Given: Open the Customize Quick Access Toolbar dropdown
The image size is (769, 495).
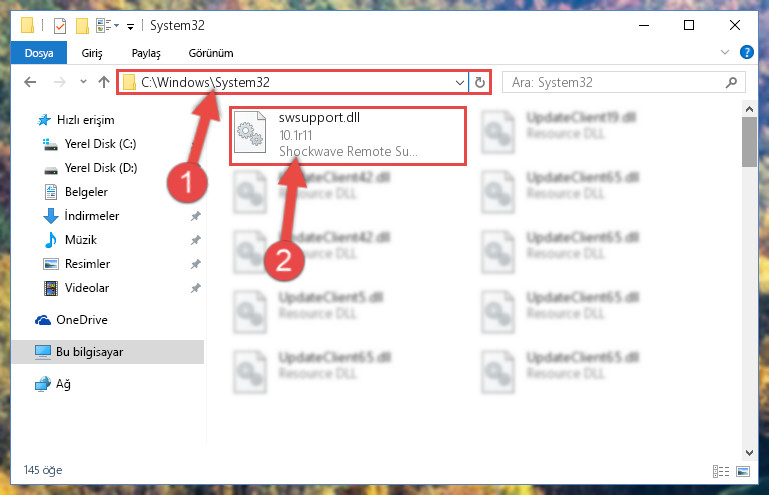Looking at the screenshot, I should 130,26.
